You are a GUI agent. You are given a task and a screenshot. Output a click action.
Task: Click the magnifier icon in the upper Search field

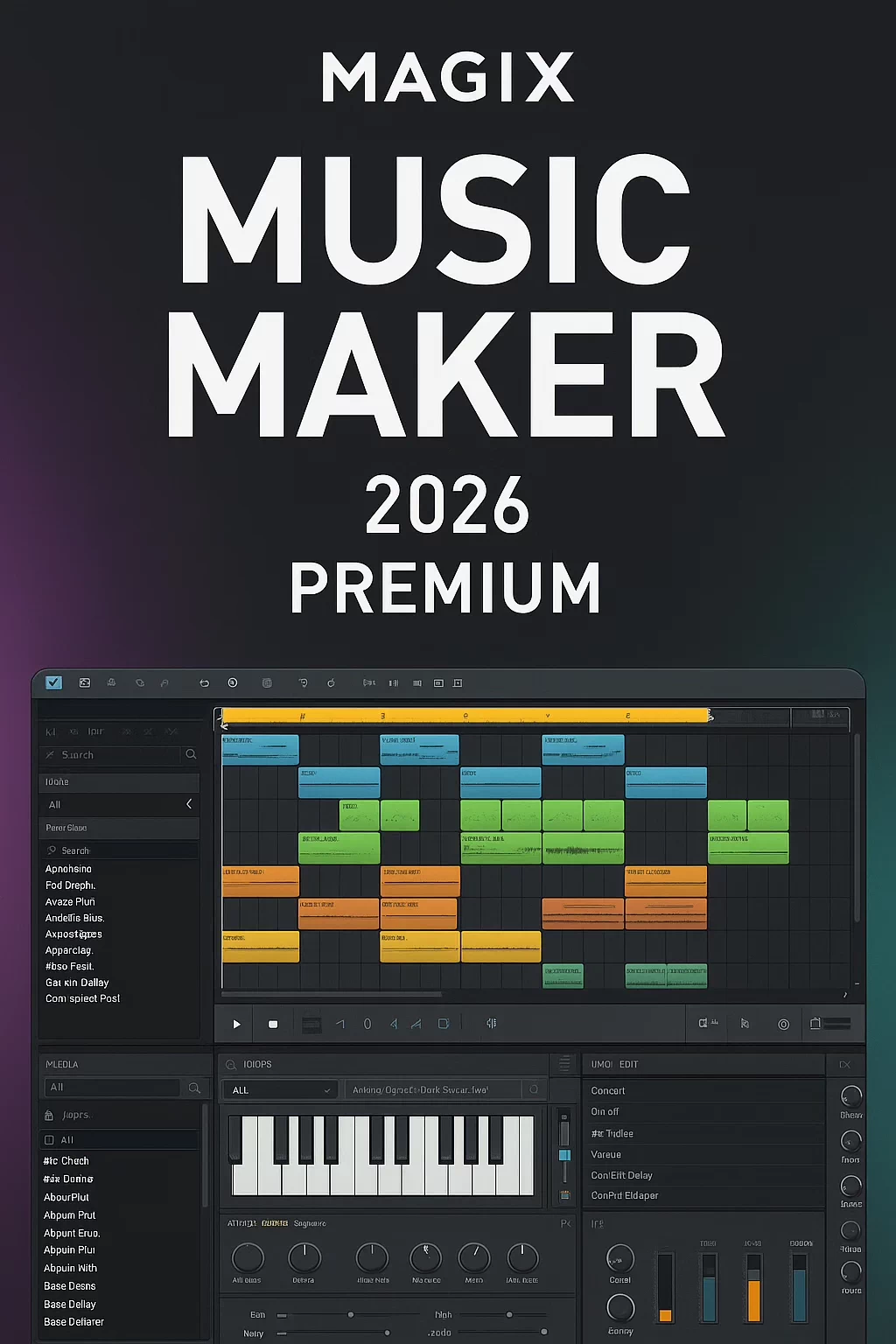[191, 754]
